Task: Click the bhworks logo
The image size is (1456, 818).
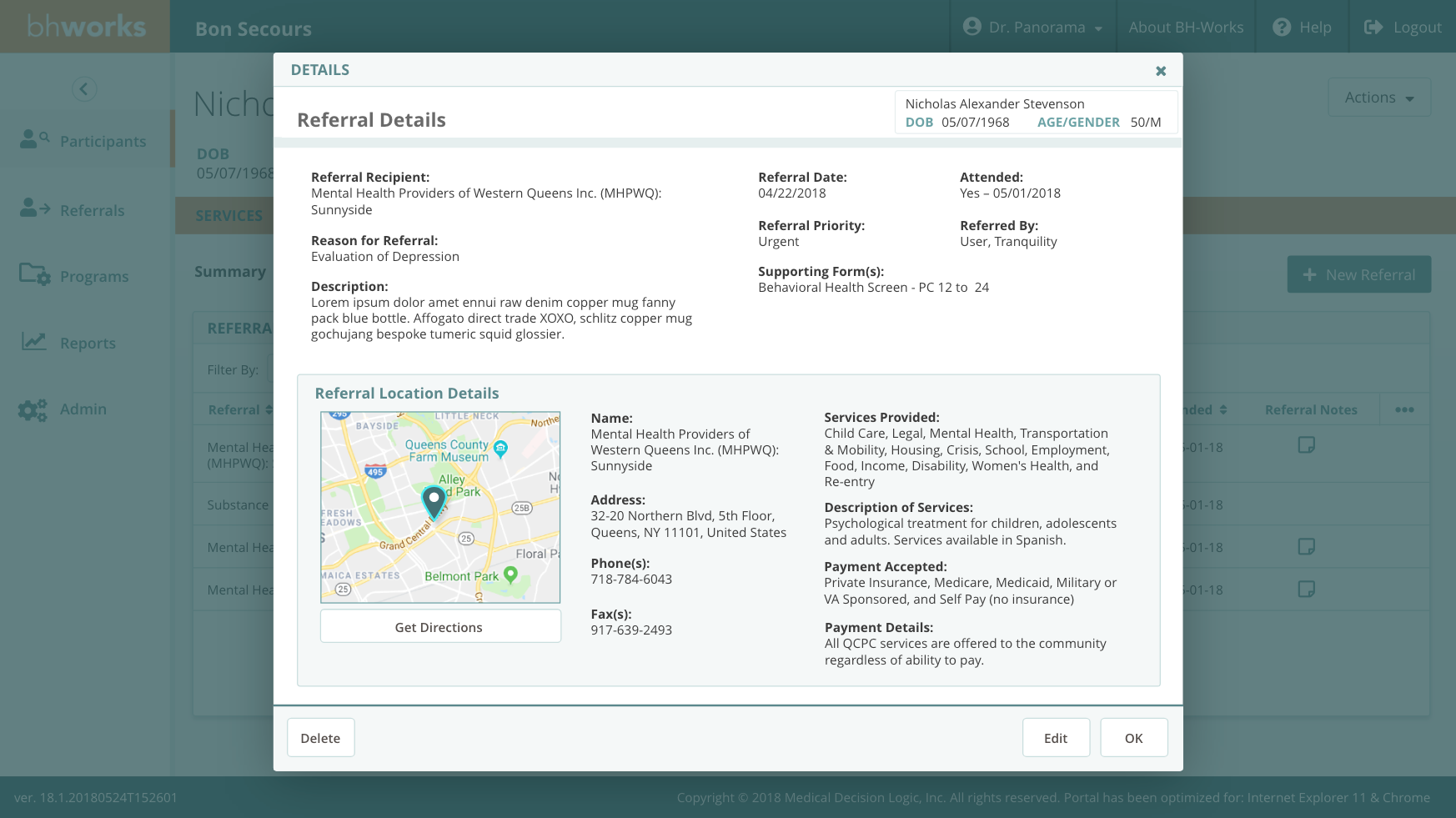Action: point(85,27)
